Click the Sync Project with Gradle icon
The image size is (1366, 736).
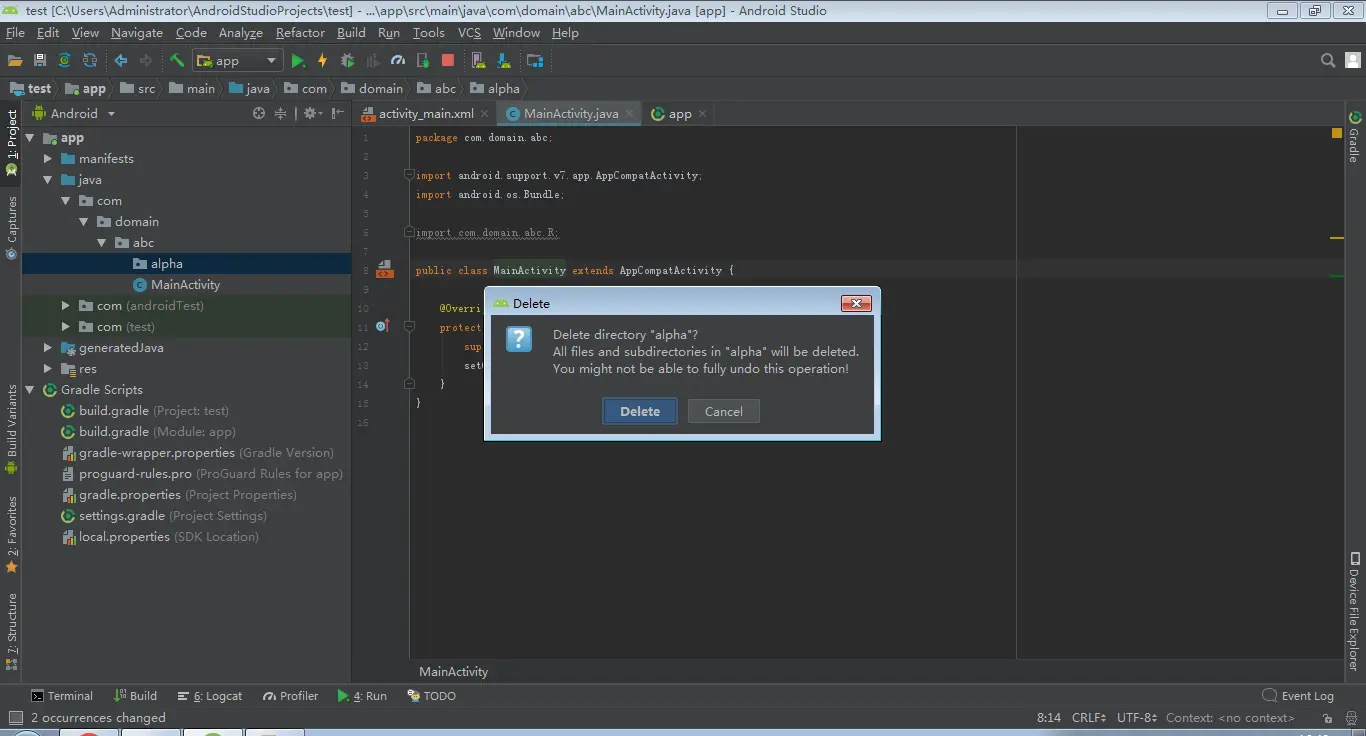point(65,61)
